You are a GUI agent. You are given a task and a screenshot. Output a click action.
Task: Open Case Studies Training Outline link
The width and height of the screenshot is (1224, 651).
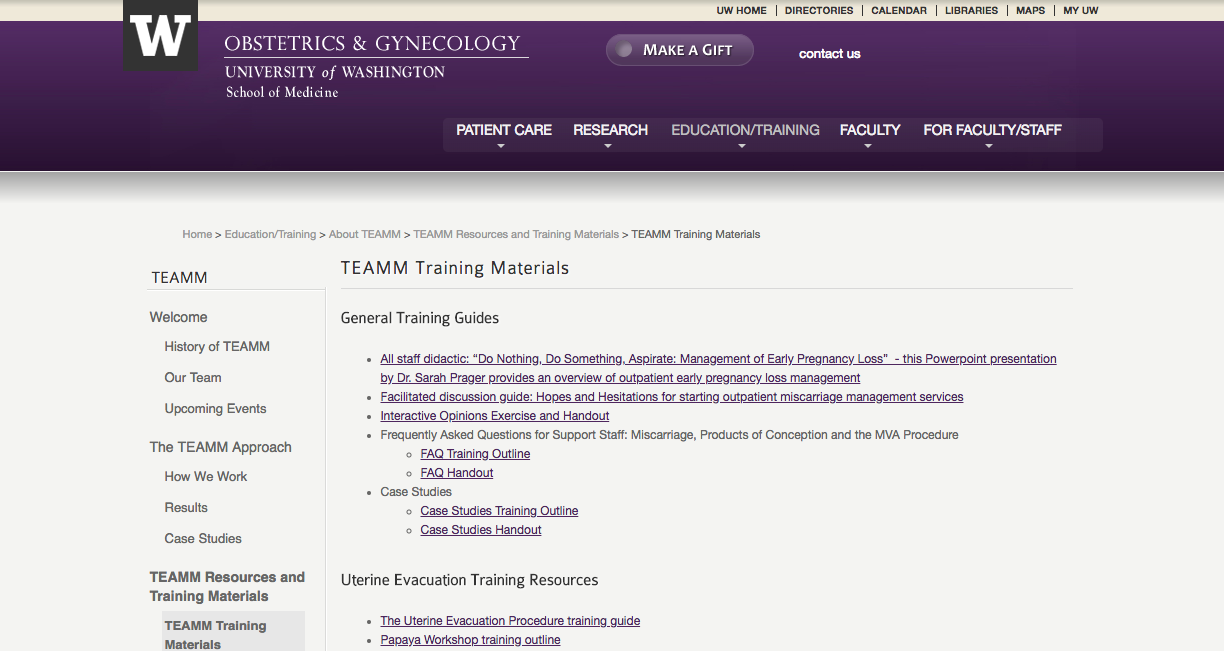click(x=499, y=511)
